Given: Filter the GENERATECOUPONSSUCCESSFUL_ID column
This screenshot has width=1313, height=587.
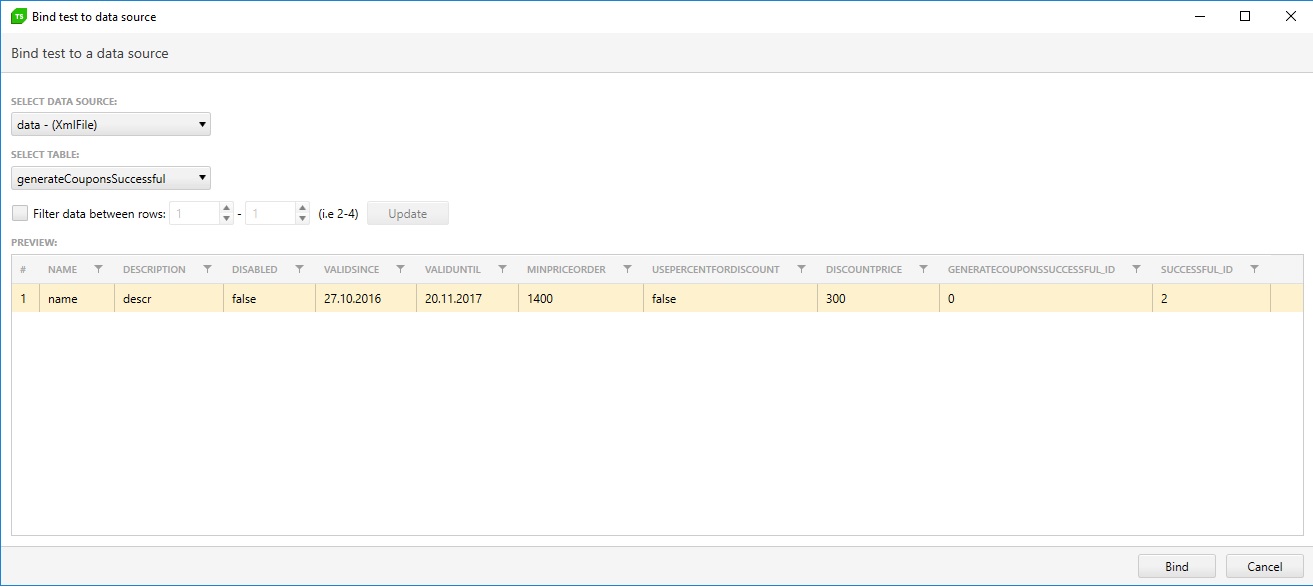Looking at the screenshot, I should click(1136, 269).
